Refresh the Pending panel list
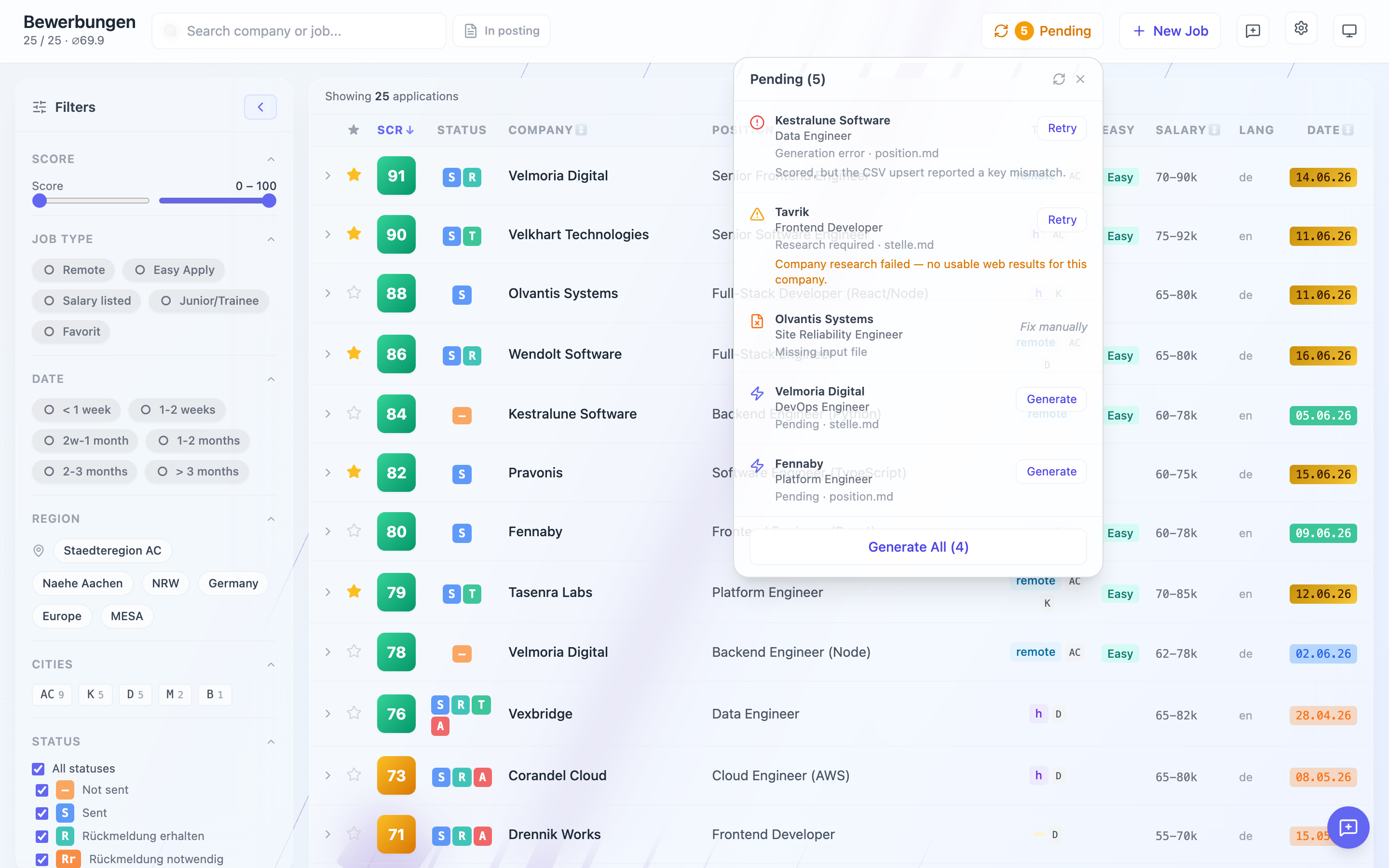This screenshot has height=868, width=1389. (x=1059, y=79)
